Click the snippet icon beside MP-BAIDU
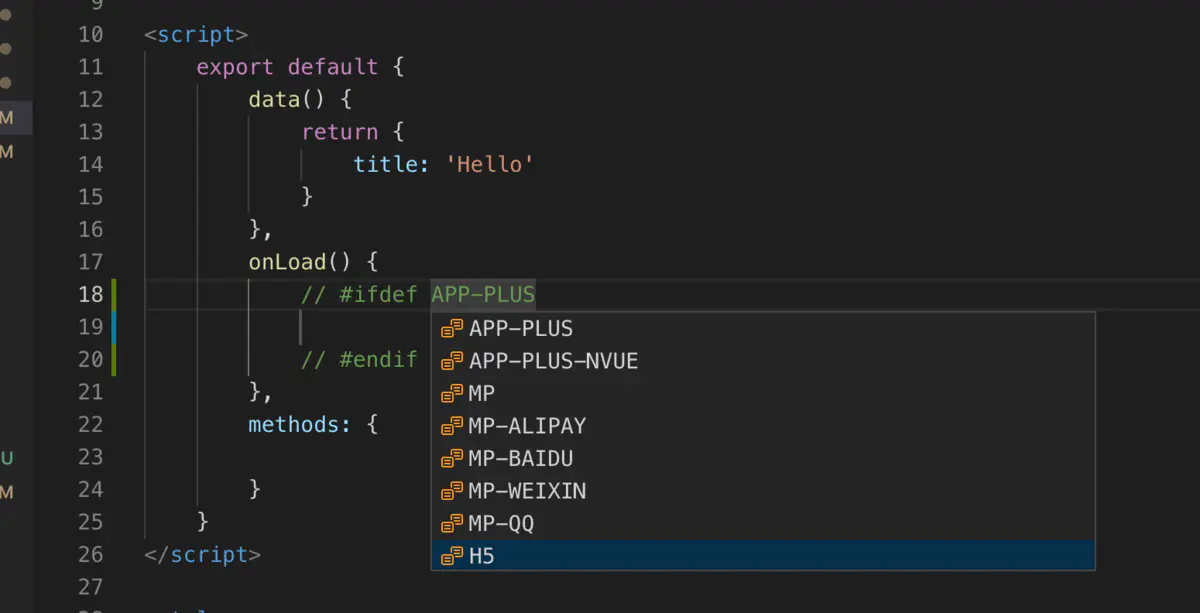Viewport: 1200px width, 613px height. (x=452, y=459)
